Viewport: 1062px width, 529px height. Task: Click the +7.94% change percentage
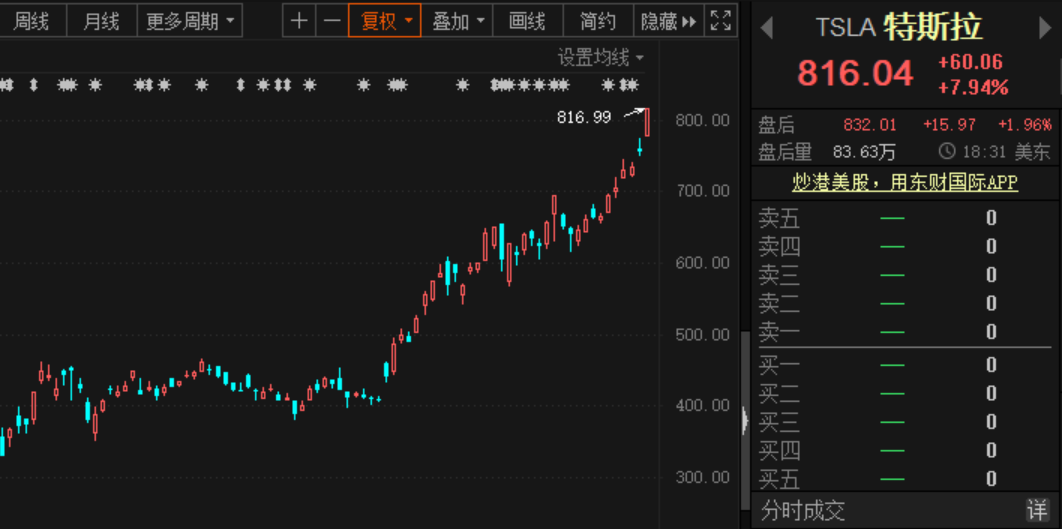pyautogui.click(x=973, y=88)
